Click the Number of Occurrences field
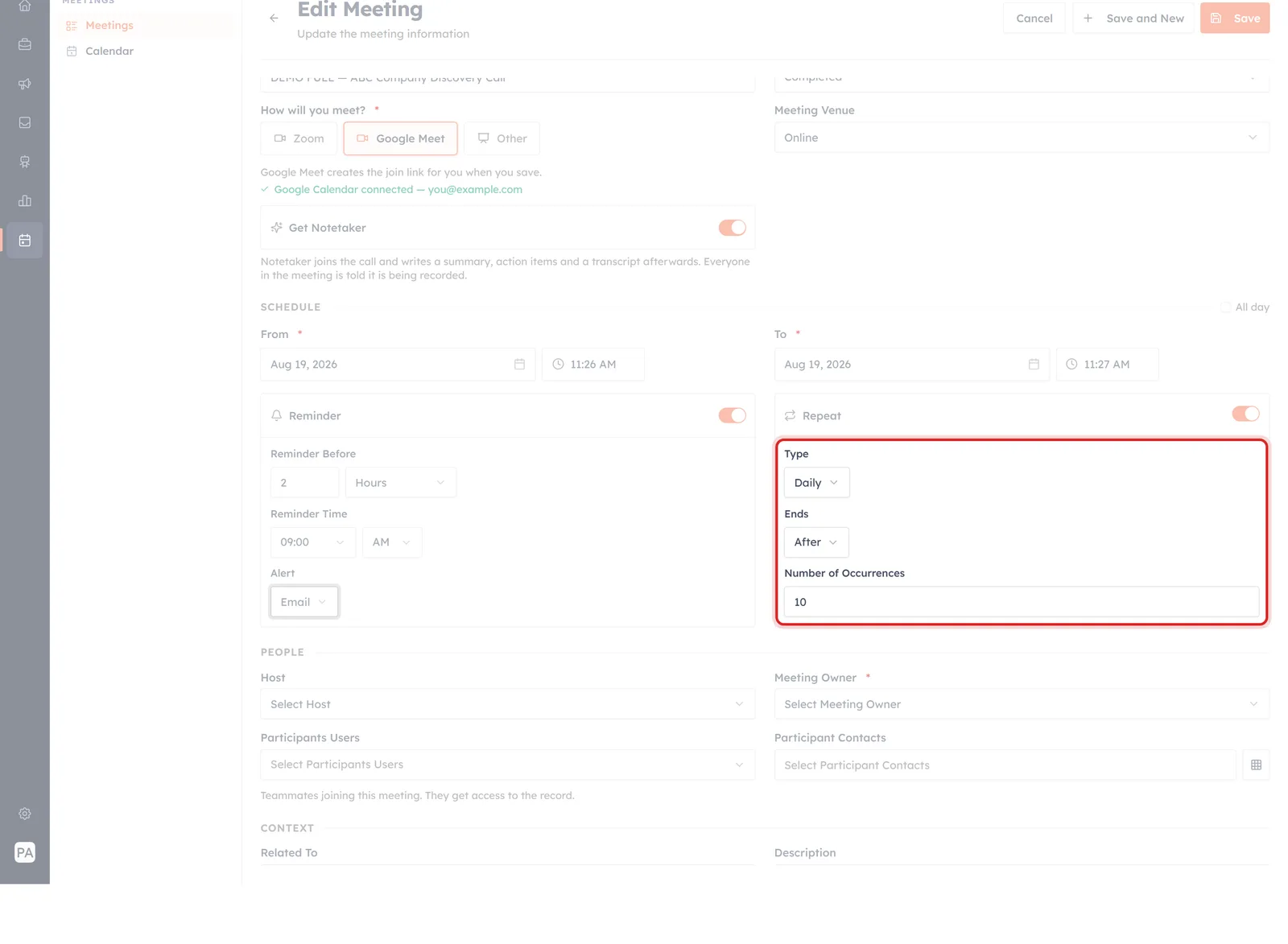This screenshot has width=1288, height=944. (x=1022, y=602)
